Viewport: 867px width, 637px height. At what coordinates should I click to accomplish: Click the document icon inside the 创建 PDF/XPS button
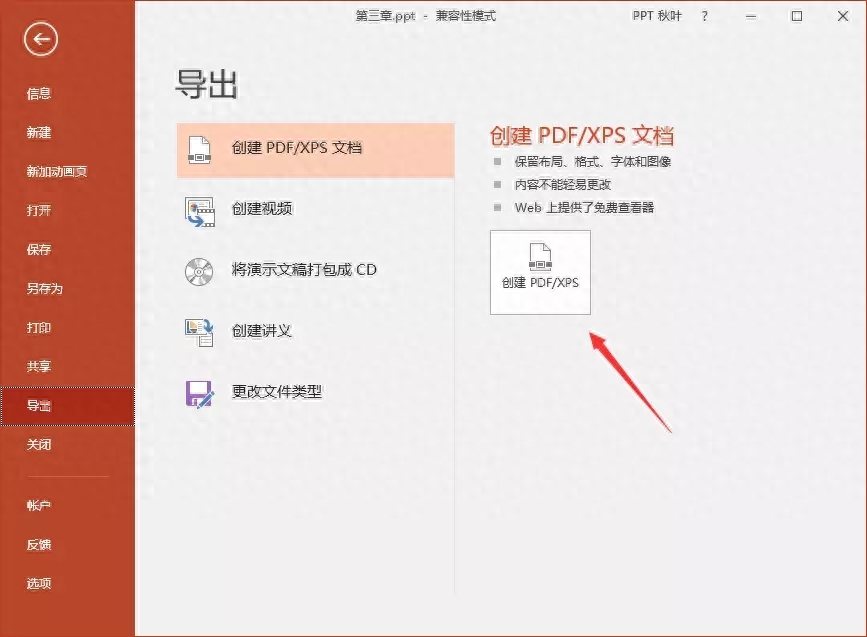540,255
